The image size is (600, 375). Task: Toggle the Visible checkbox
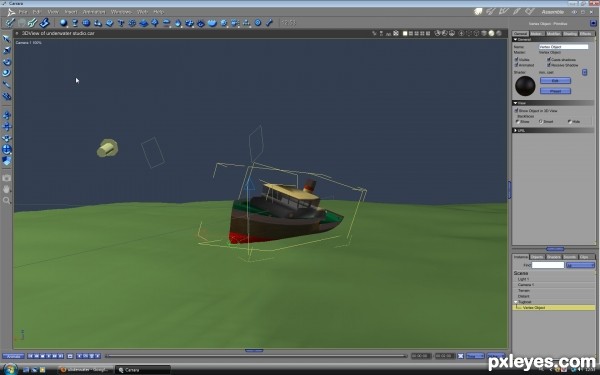[x=516, y=59]
